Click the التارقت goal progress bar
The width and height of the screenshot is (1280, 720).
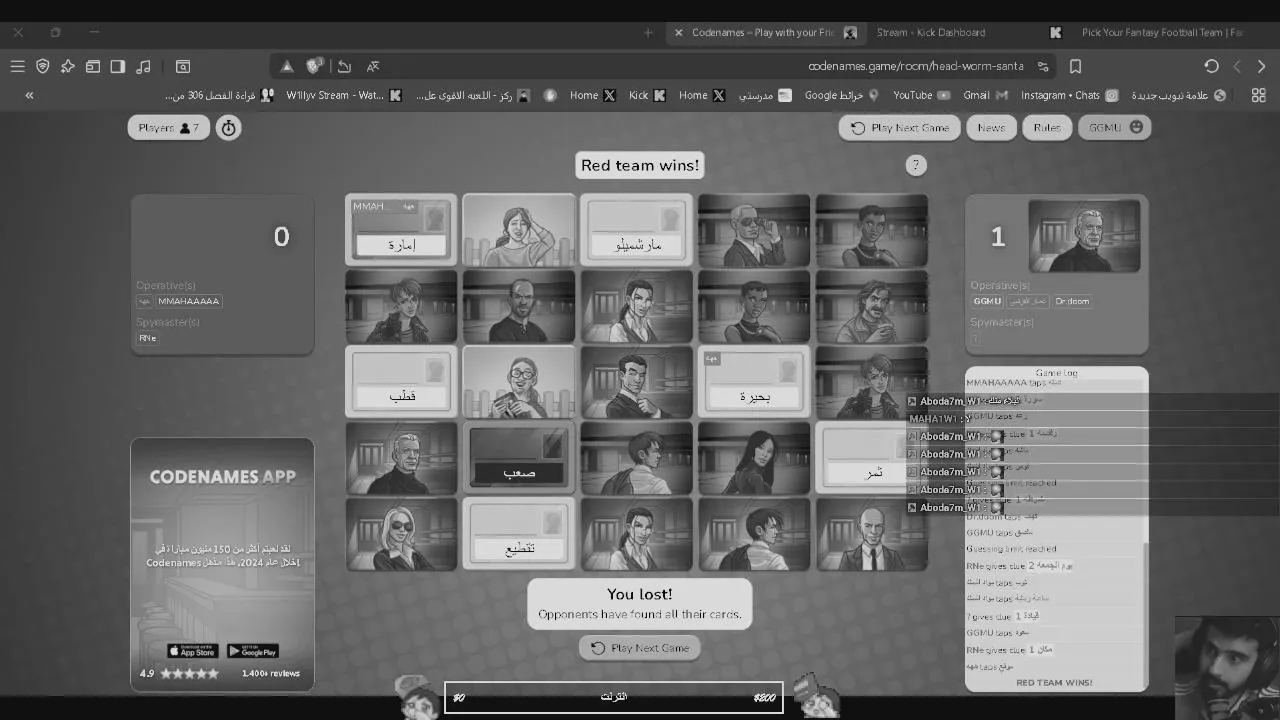point(614,697)
